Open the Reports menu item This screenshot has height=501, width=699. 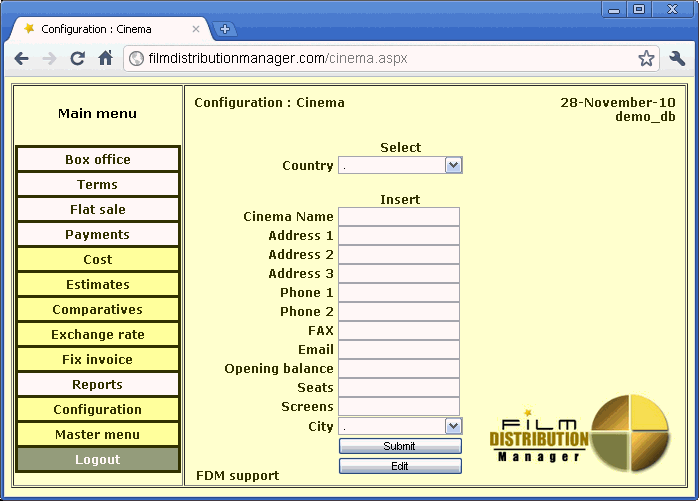98,384
